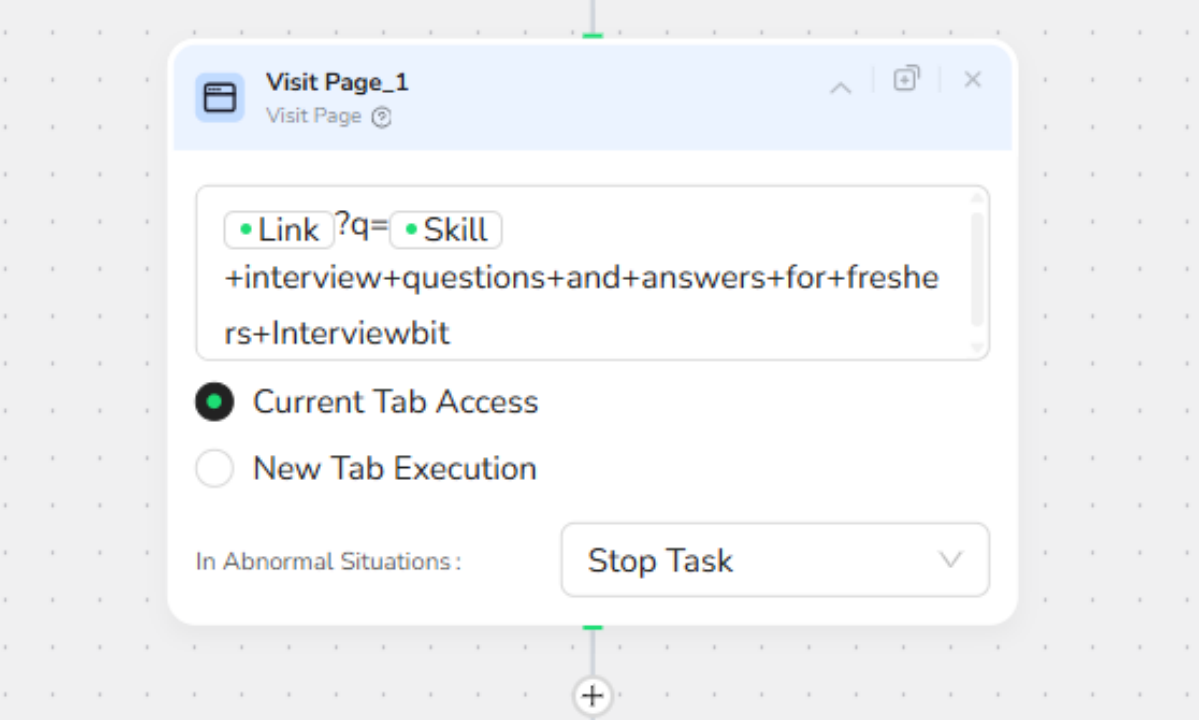Open the Stop Task dropdown
This screenshot has height=720, width=1199.
(775, 560)
